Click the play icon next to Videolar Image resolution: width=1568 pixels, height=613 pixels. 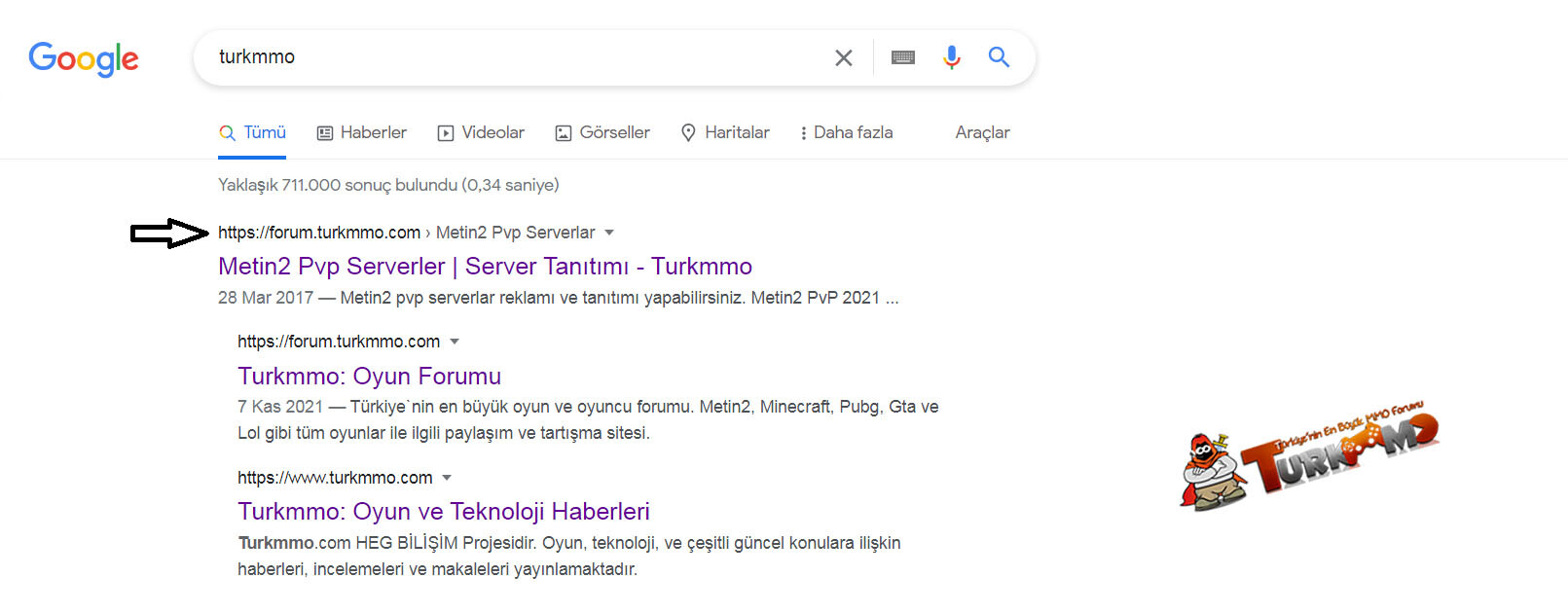coord(445,132)
